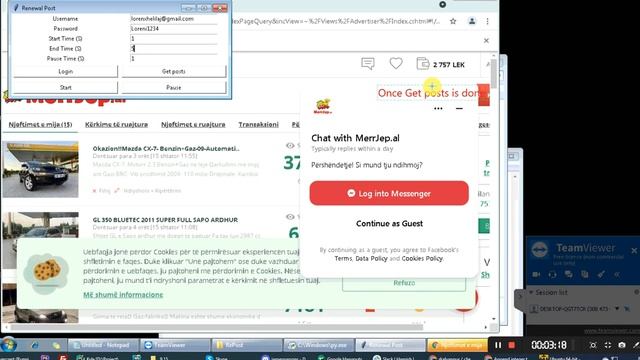640x360 pixels.
Task: Dismiss the browser info bar with X
Action: click(x=486, y=40)
